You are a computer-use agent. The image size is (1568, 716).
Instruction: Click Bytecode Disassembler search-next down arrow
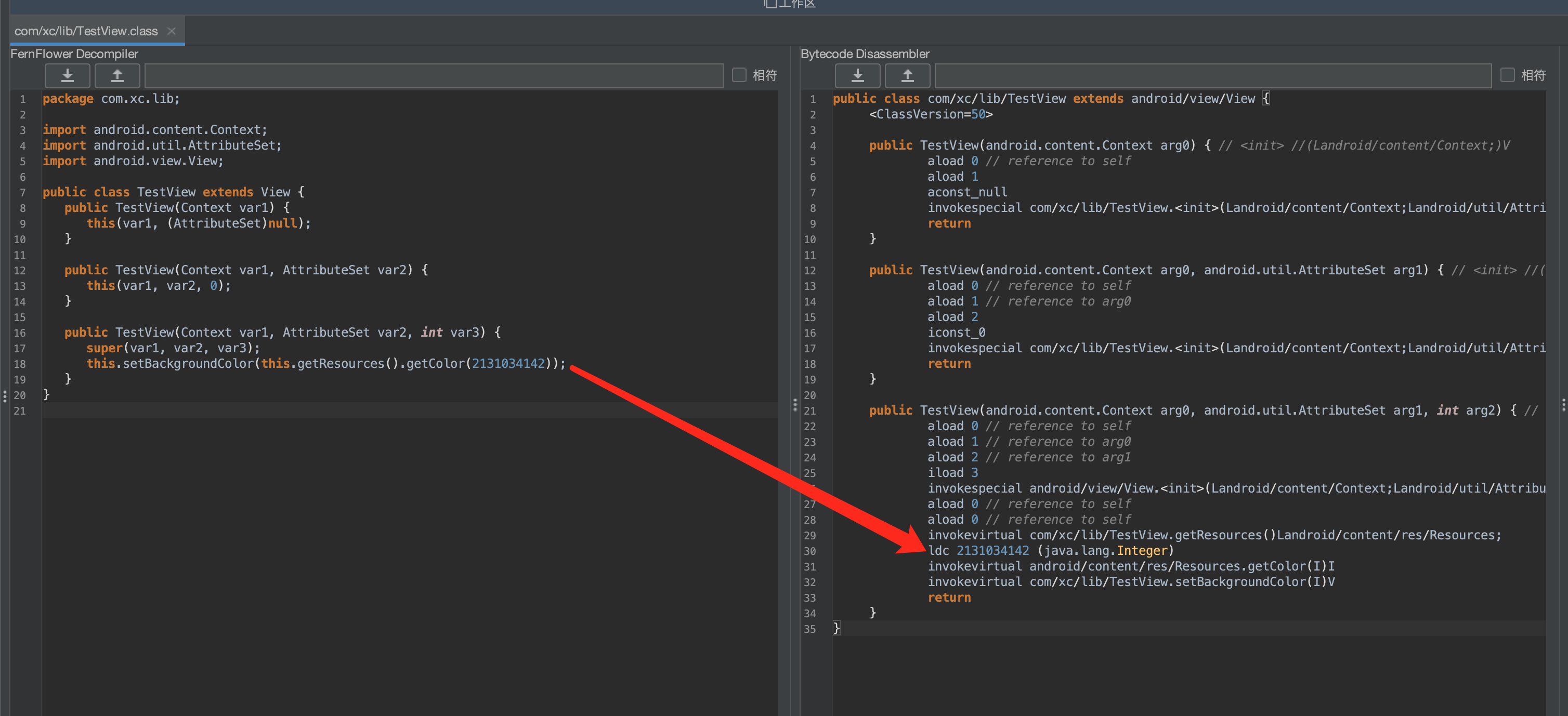tap(857, 75)
